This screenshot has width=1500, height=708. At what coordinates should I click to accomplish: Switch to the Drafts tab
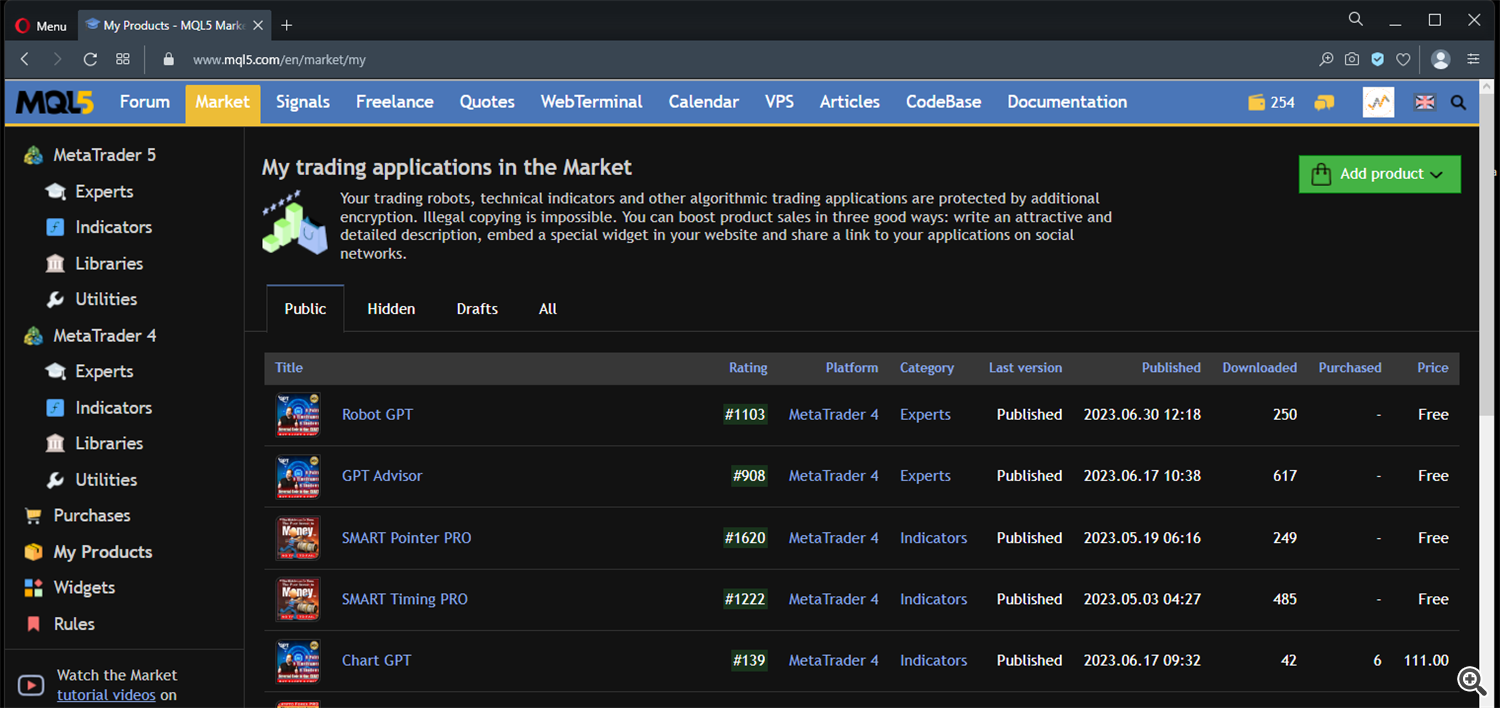pos(477,309)
